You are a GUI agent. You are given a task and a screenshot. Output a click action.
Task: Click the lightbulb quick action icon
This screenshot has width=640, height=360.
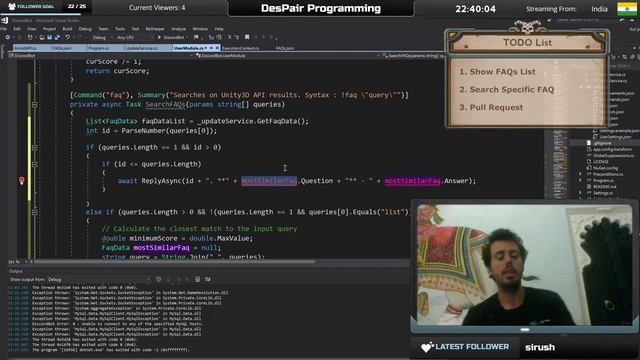coord(22,181)
